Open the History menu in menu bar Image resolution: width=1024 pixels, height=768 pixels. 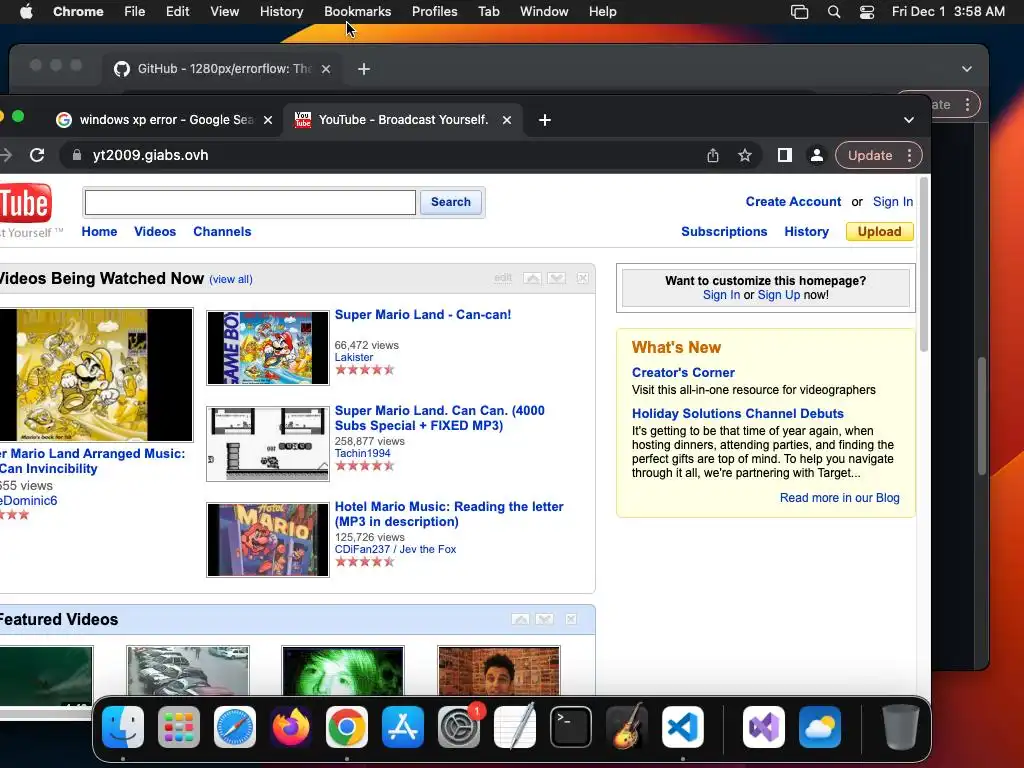[281, 12]
